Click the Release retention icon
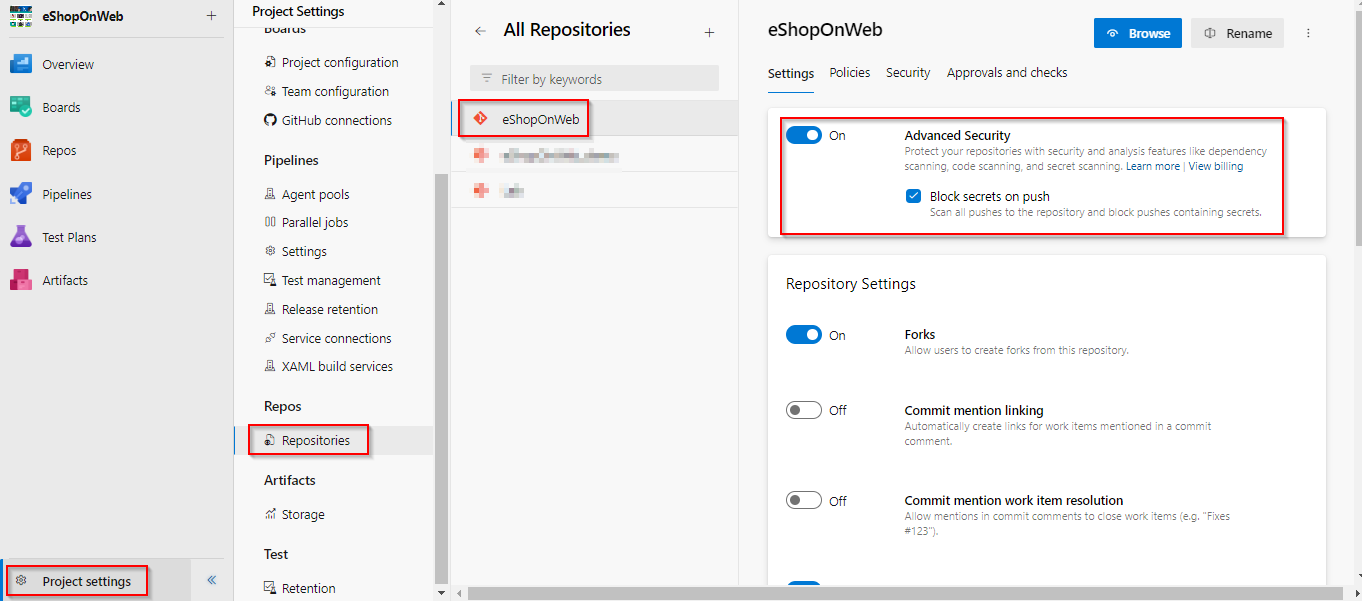Image resolution: width=1362 pixels, height=601 pixels. coord(270,309)
